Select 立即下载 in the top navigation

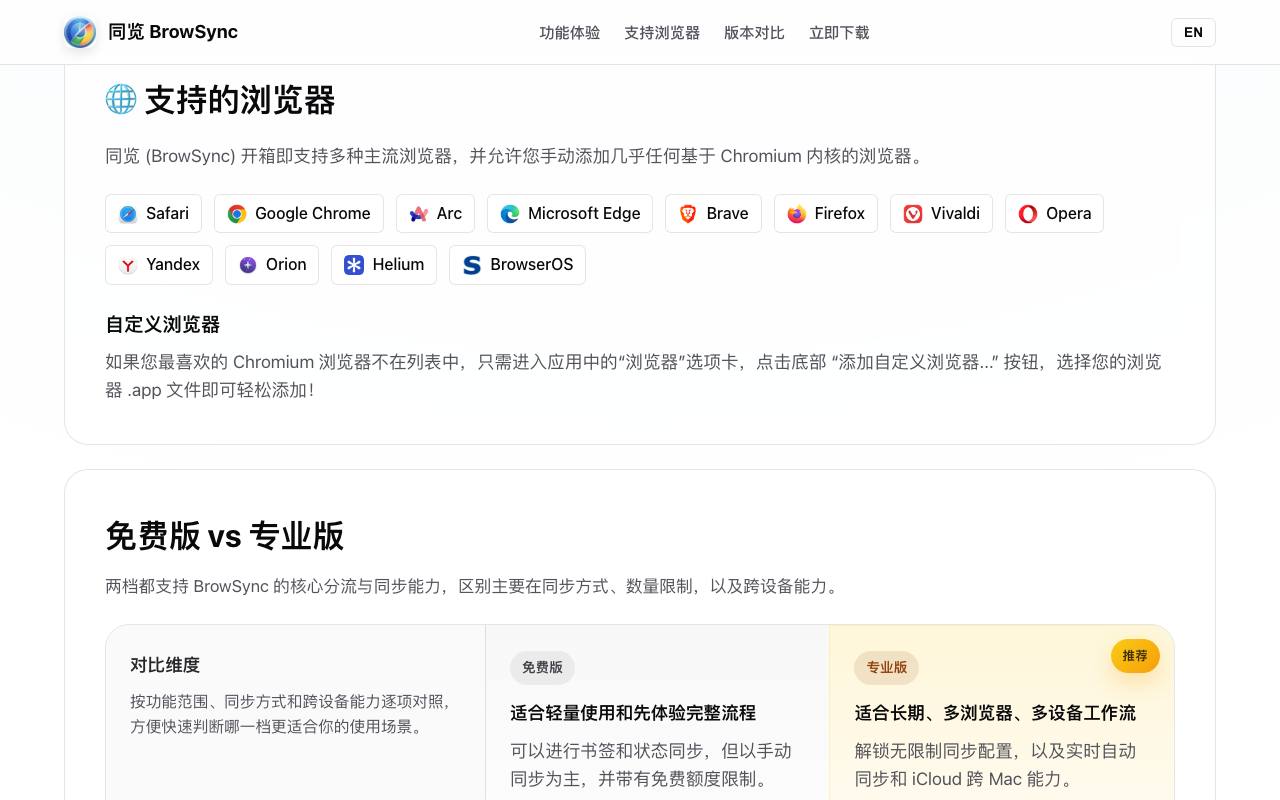(x=839, y=33)
